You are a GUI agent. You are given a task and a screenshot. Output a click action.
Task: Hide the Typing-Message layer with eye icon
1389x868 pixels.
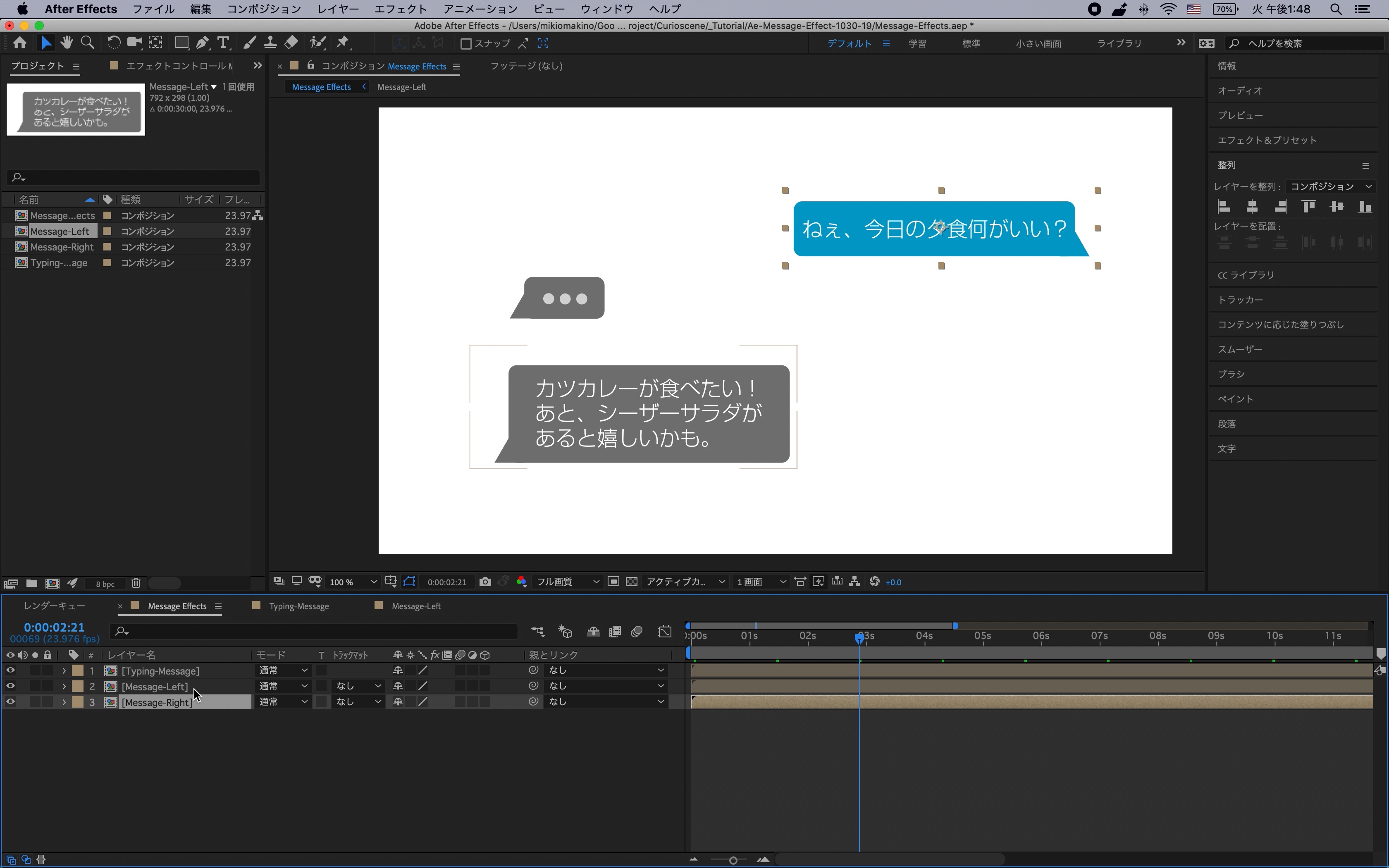(10, 670)
